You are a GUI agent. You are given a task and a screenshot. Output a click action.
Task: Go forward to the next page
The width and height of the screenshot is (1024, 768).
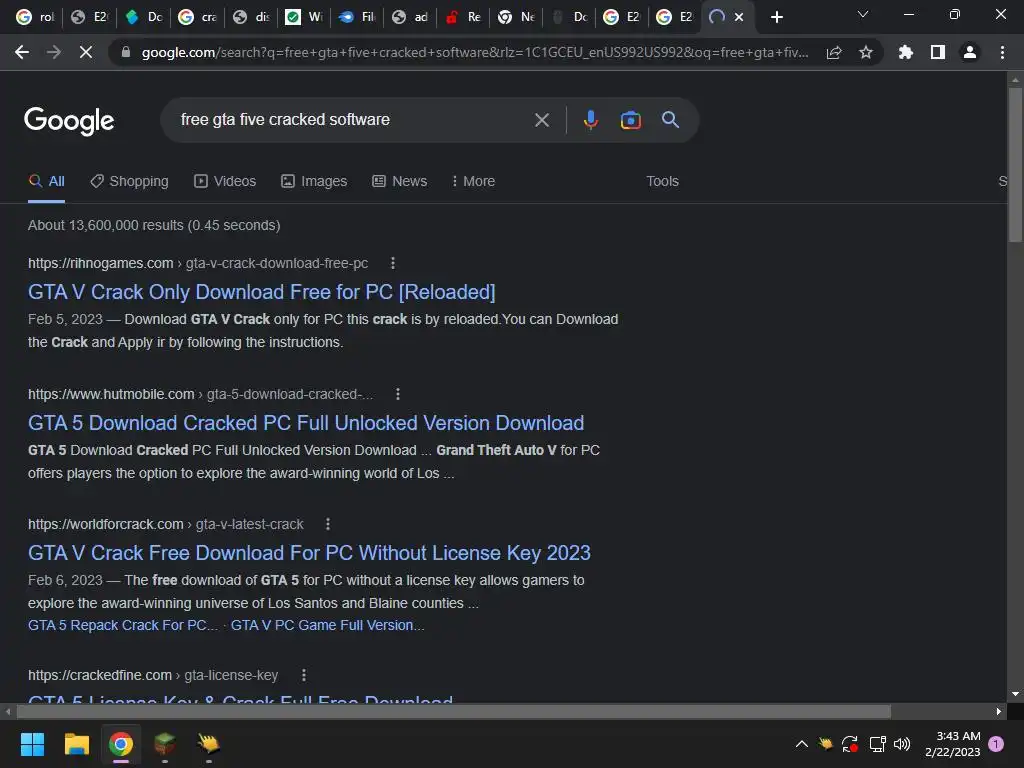[x=54, y=52]
